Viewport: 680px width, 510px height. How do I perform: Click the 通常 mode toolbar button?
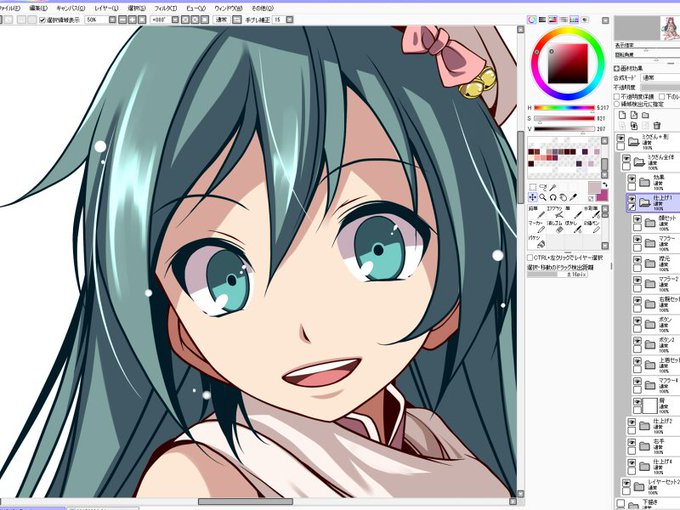[x=222, y=20]
